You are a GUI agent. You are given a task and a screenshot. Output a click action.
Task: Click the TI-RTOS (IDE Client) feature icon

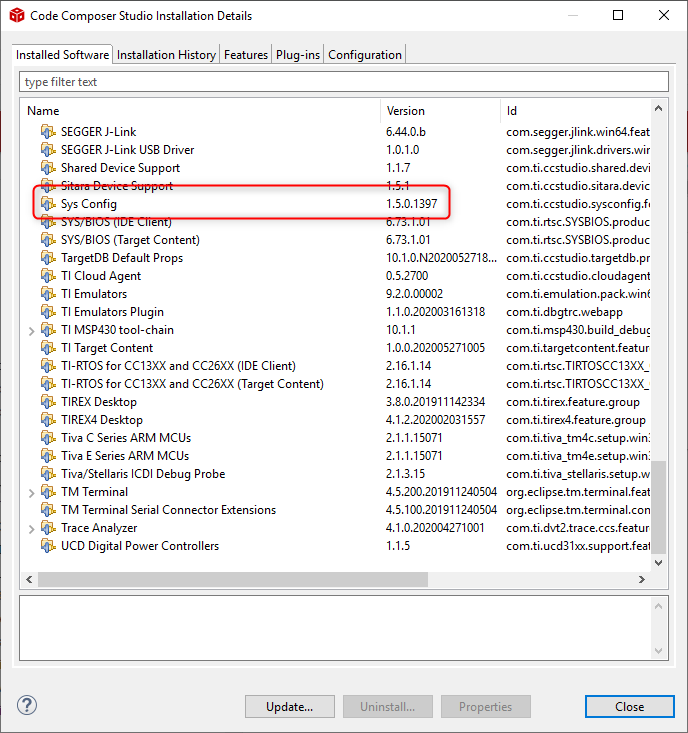48,366
